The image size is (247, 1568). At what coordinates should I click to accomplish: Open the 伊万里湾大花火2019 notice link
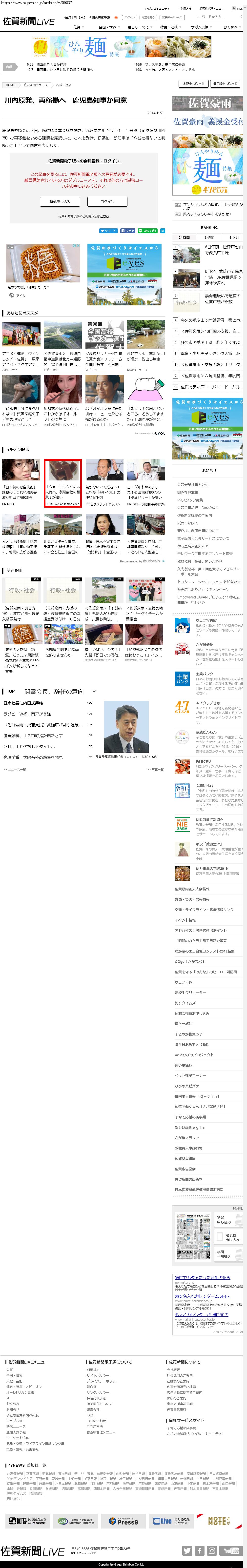(193, 546)
